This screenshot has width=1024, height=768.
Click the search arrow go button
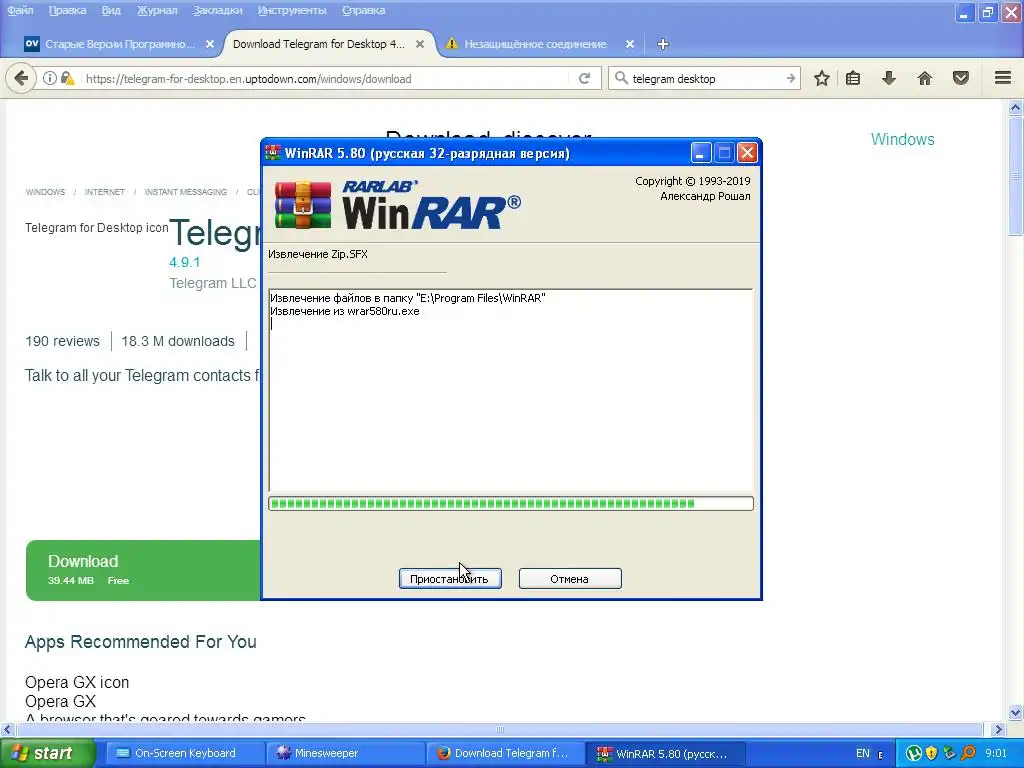(791, 78)
